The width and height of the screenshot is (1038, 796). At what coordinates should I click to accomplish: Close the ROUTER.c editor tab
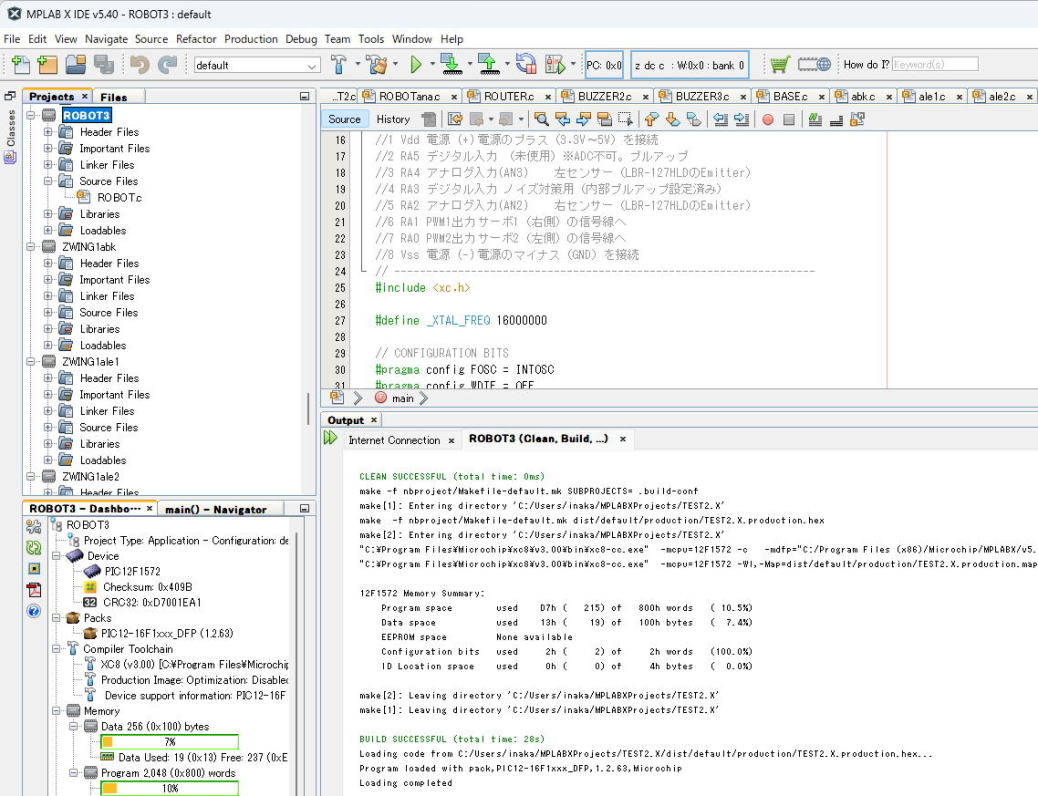pyautogui.click(x=549, y=97)
